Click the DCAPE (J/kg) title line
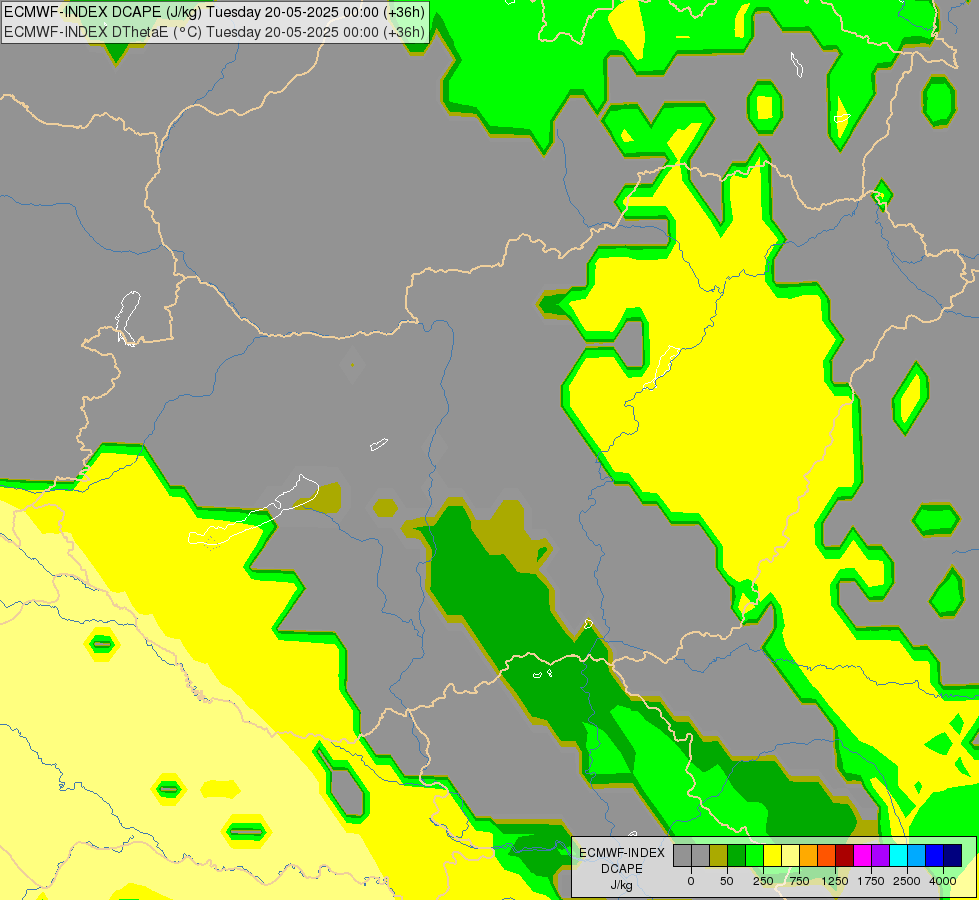Screen dimensions: 979x900 click(214, 12)
